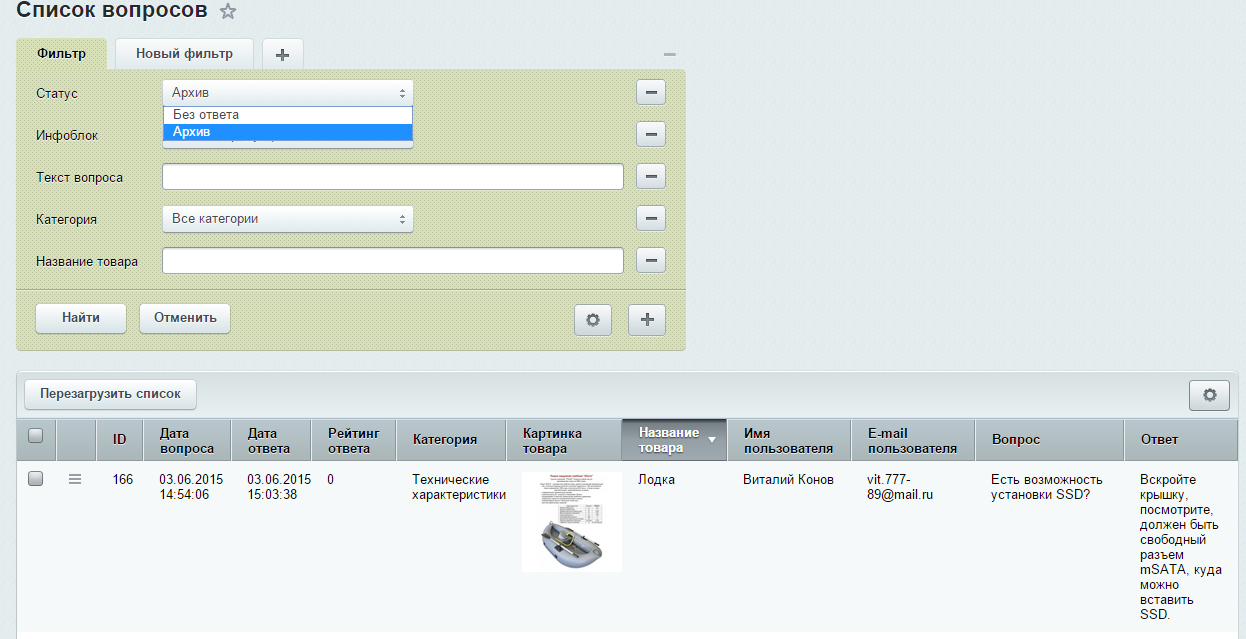
Task: Remove the Статус filter row
Action: click(x=651, y=93)
